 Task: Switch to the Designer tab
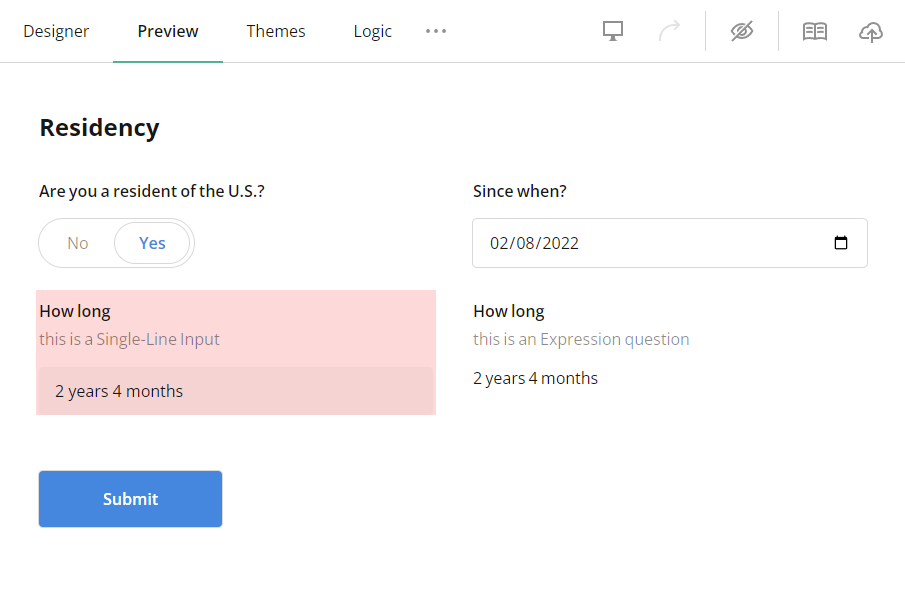coord(56,31)
